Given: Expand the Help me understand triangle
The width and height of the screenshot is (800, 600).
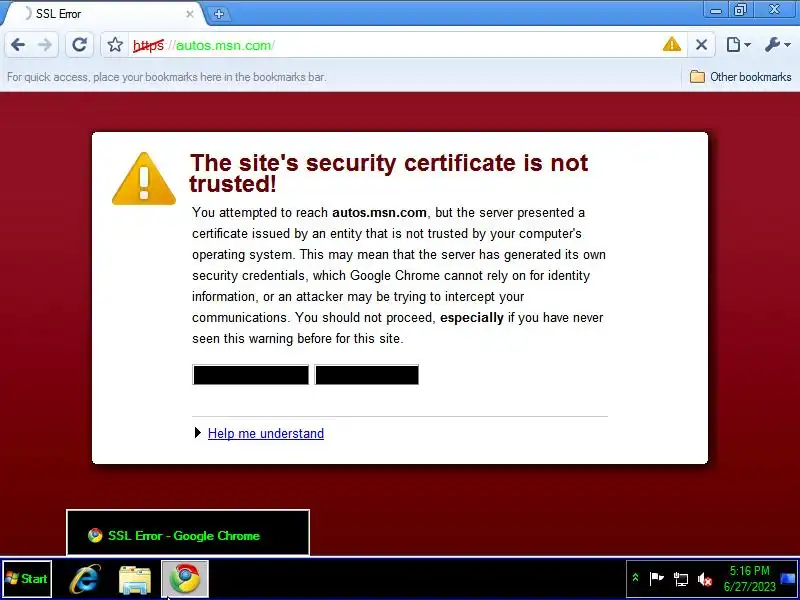Looking at the screenshot, I should click(x=198, y=433).
